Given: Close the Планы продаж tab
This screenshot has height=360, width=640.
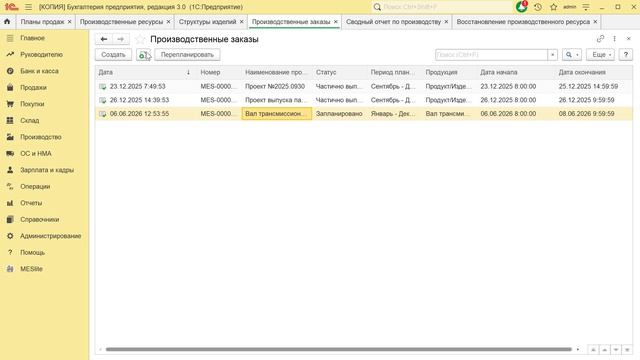Looking at the screenshot, I should coord(69,22).
